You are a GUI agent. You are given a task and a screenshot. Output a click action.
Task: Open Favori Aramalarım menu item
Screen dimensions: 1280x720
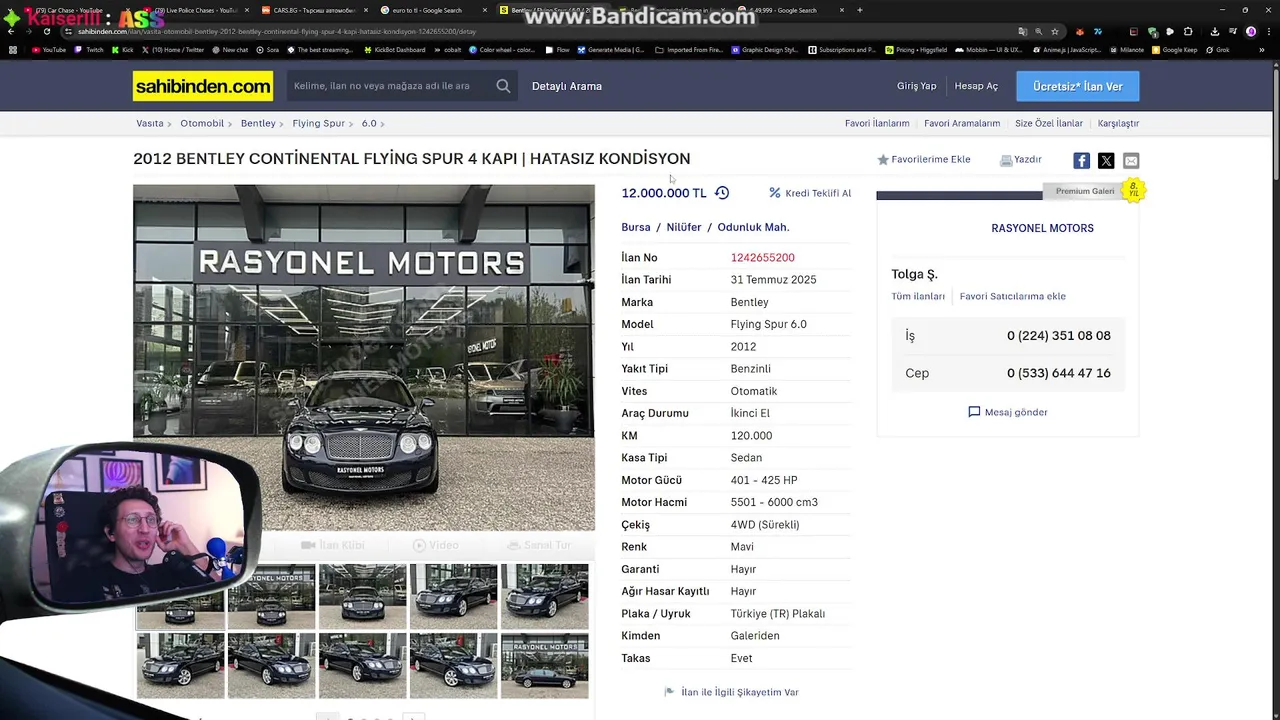(x=962, y=124)
